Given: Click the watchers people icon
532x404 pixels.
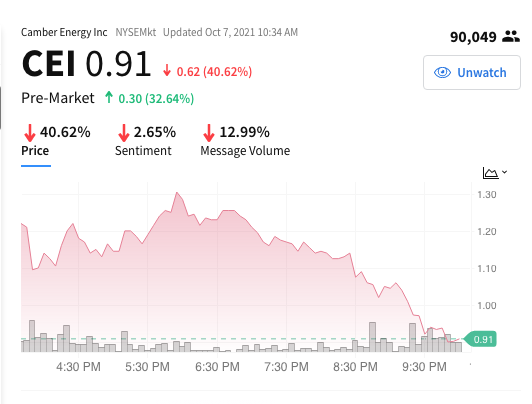Looking at the screenshot, I should 511,37.
